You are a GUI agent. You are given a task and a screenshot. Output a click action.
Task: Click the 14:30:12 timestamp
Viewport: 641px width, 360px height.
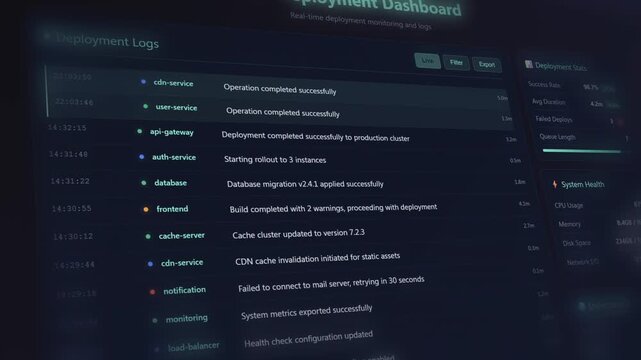tap(73, 236)
